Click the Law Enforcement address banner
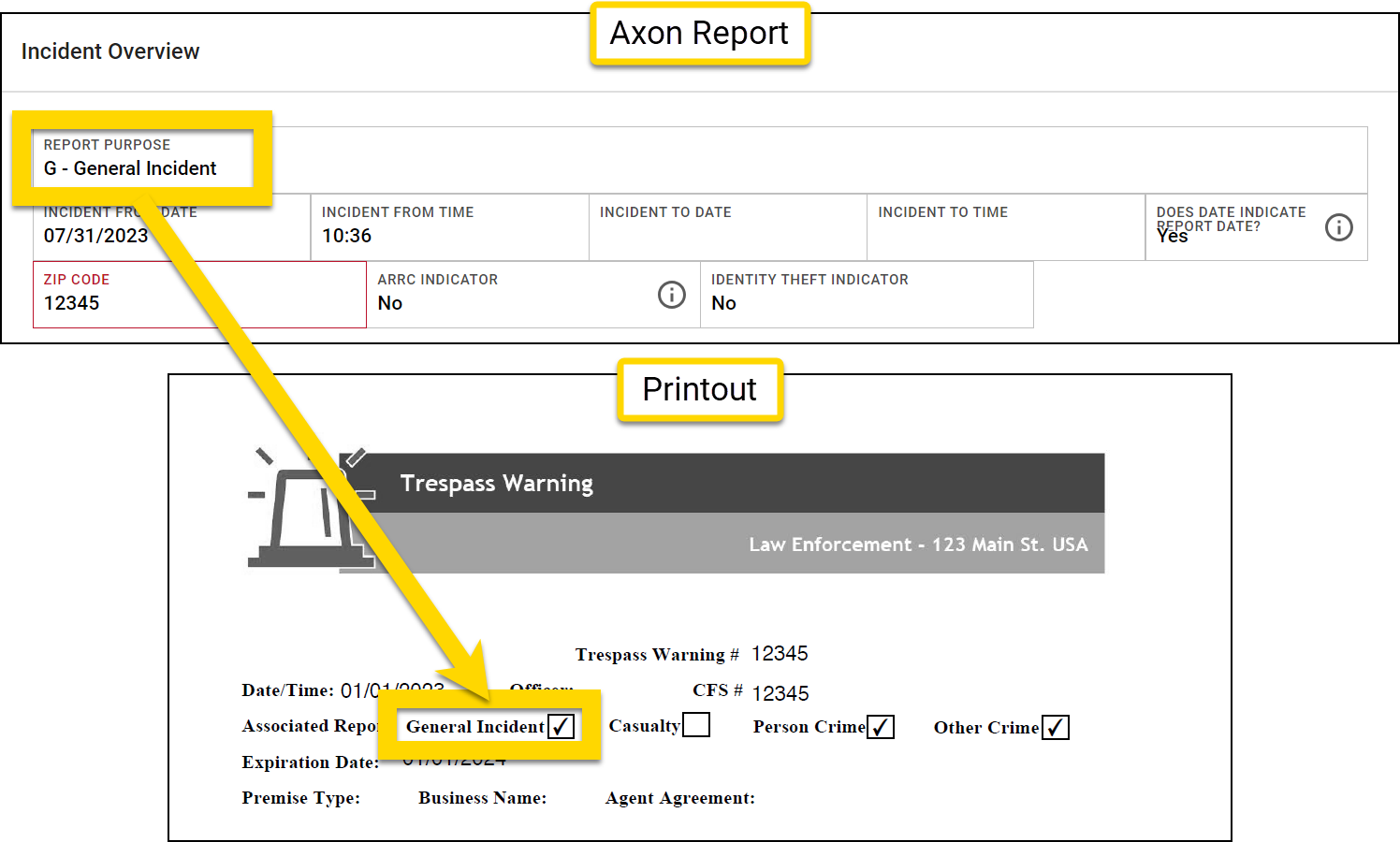1400x842 pixels. (917, 544)
